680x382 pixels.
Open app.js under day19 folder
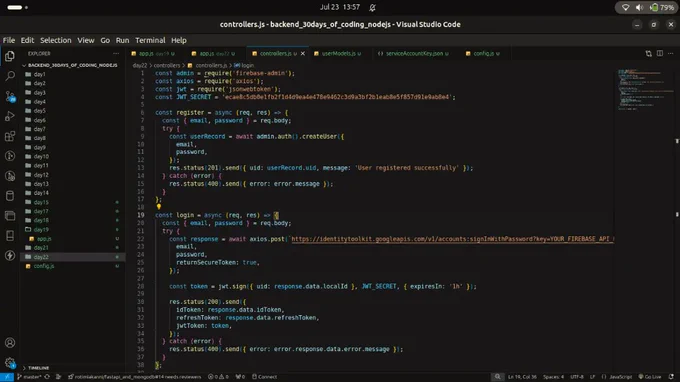tap(72, 238)
